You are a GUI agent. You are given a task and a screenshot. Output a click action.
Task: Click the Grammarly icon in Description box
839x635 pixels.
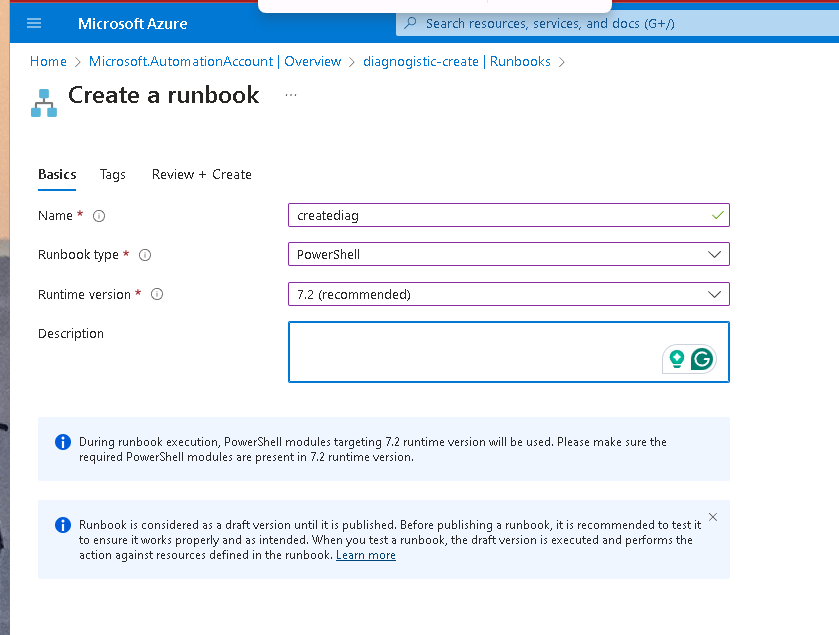click(x=701, y=359)
